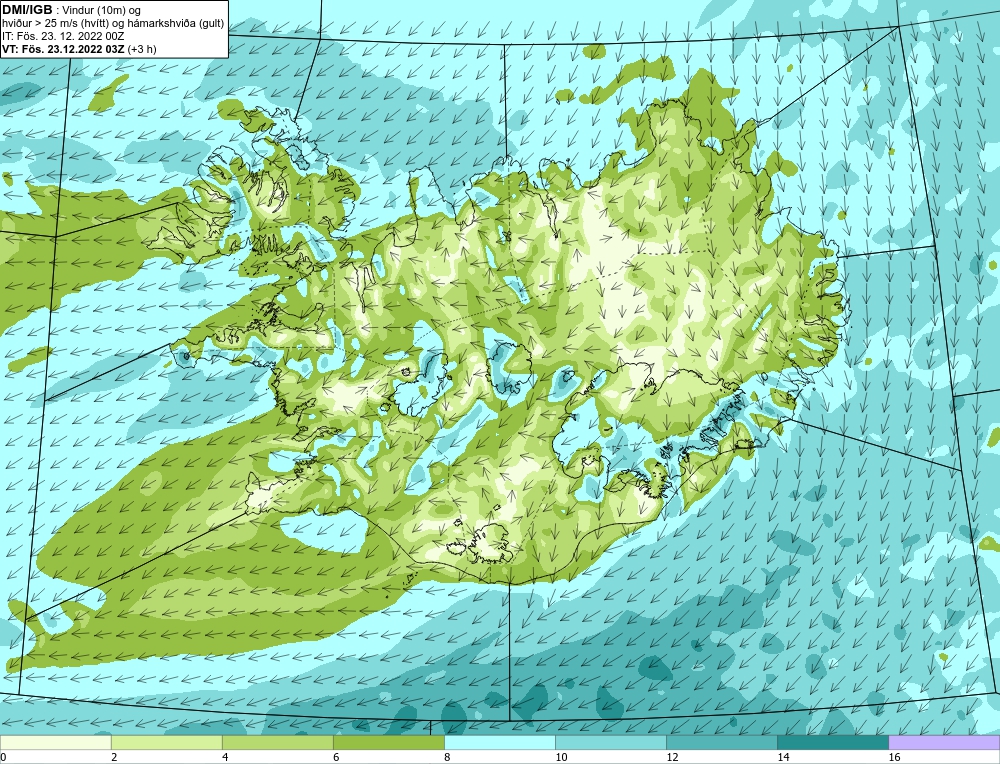
Task: Click the 4–6 medium green legend swatch
Action: point(277,743)
